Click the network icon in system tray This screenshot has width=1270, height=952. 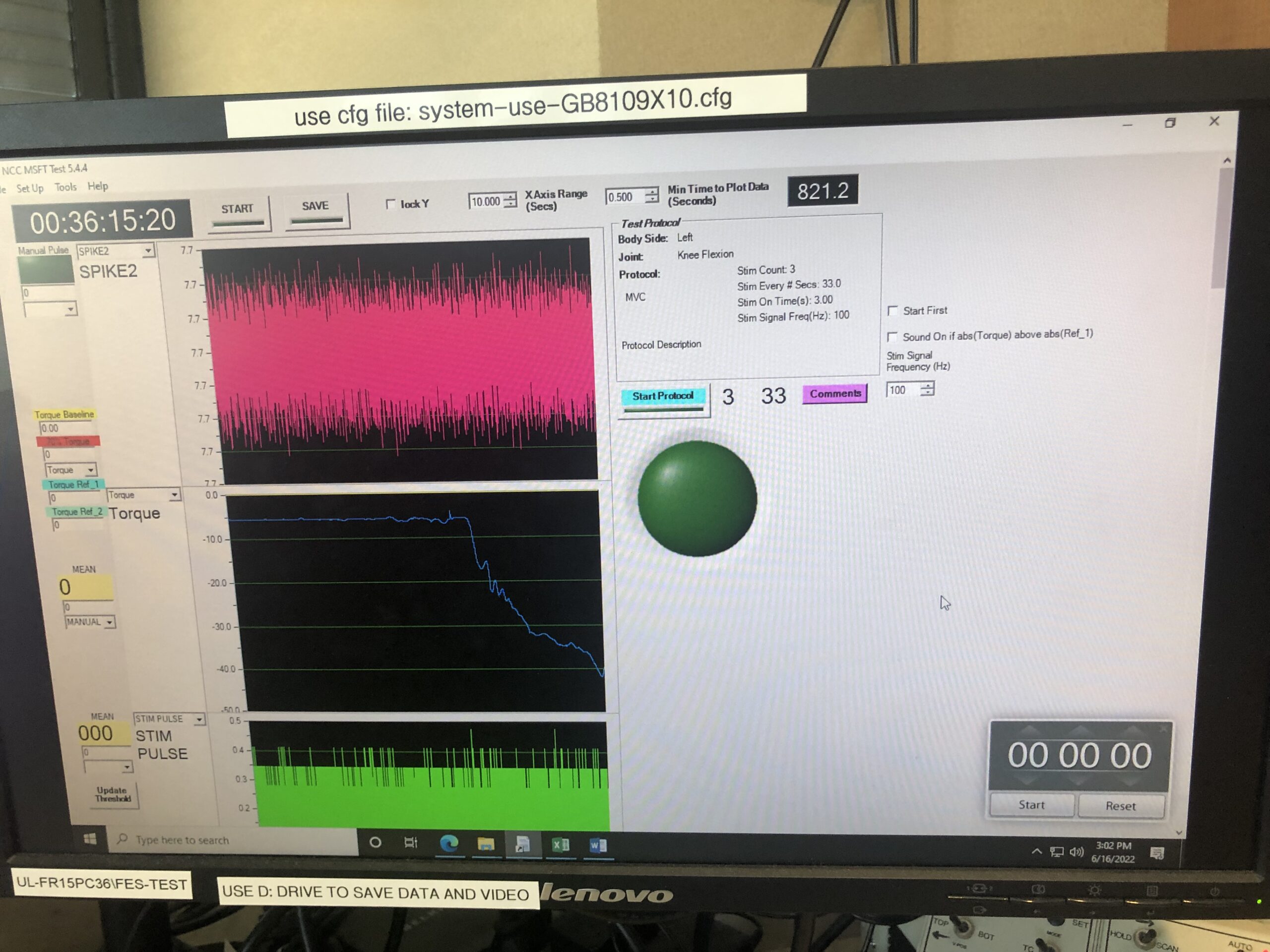pyautogui.click(x=1057, y=852)
